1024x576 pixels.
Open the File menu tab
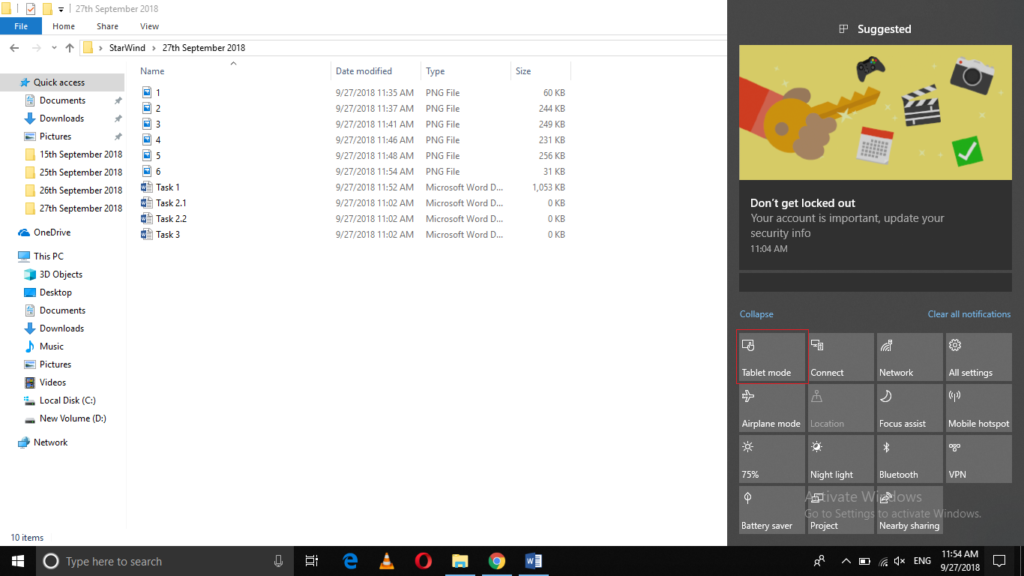[21, 26]
